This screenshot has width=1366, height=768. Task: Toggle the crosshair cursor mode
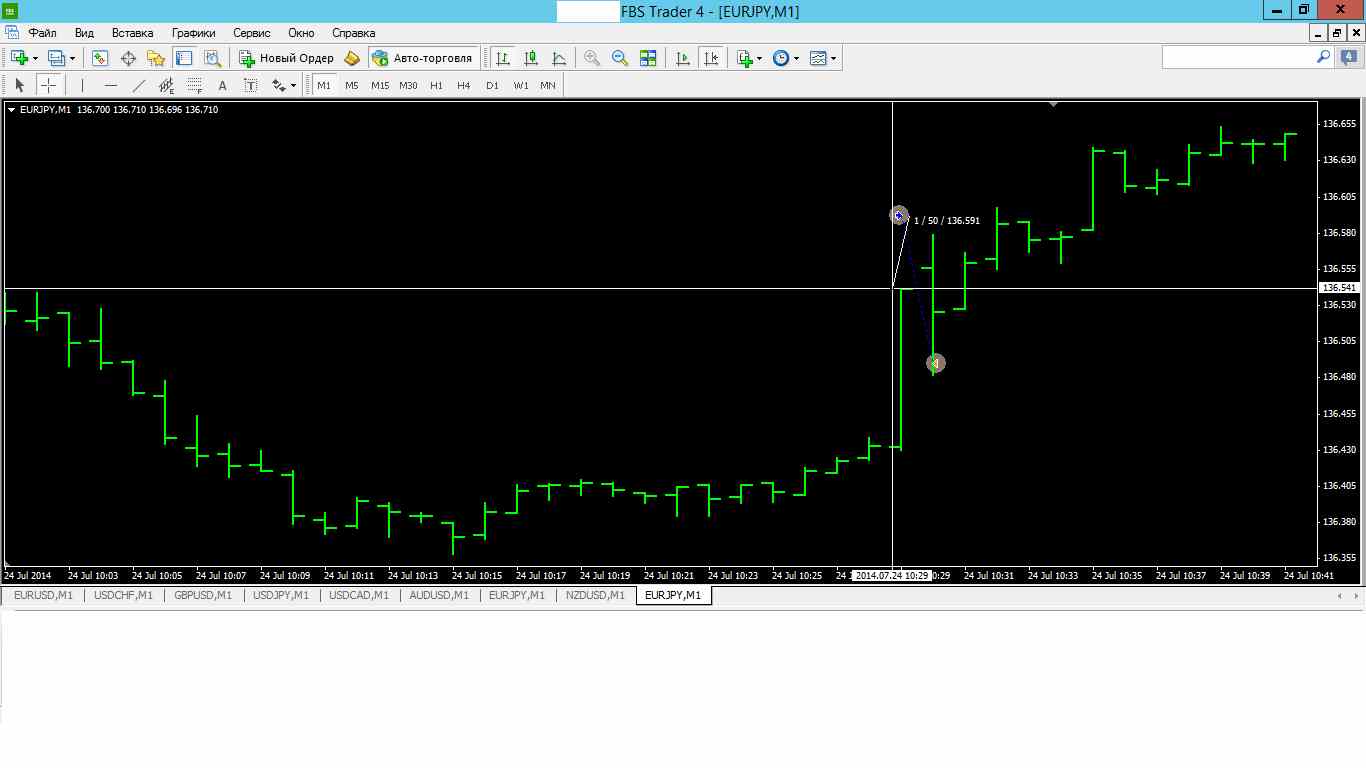pos(47,85)
